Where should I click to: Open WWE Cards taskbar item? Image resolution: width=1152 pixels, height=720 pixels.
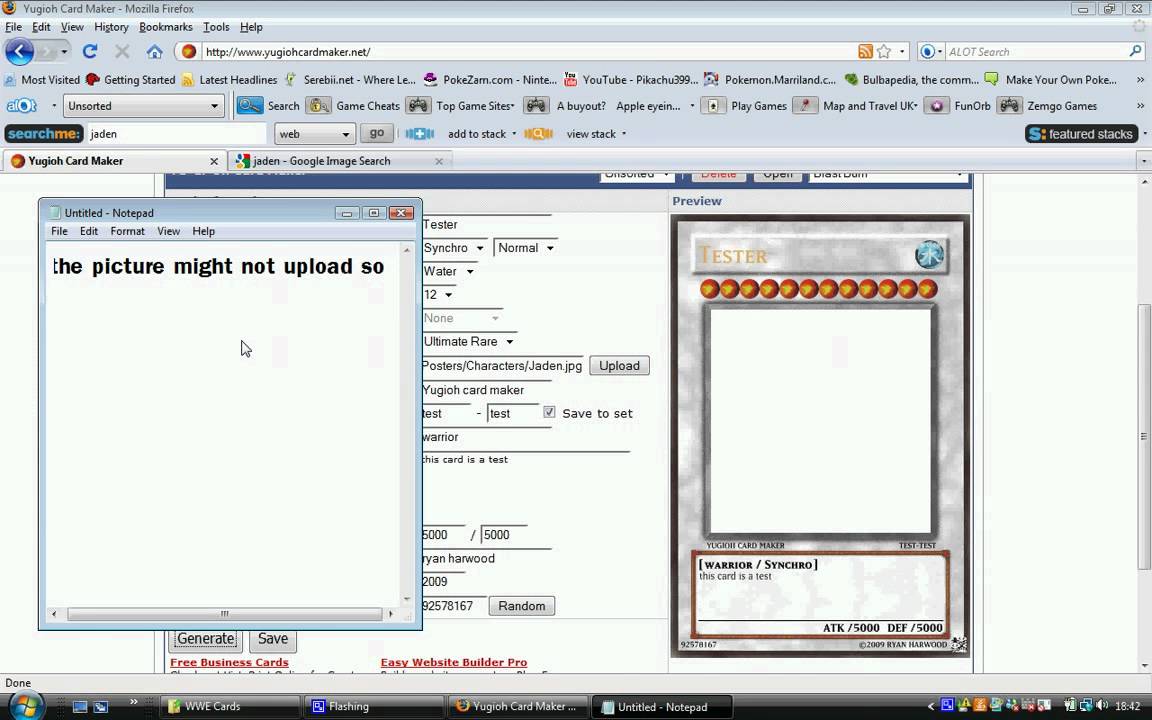229,706
